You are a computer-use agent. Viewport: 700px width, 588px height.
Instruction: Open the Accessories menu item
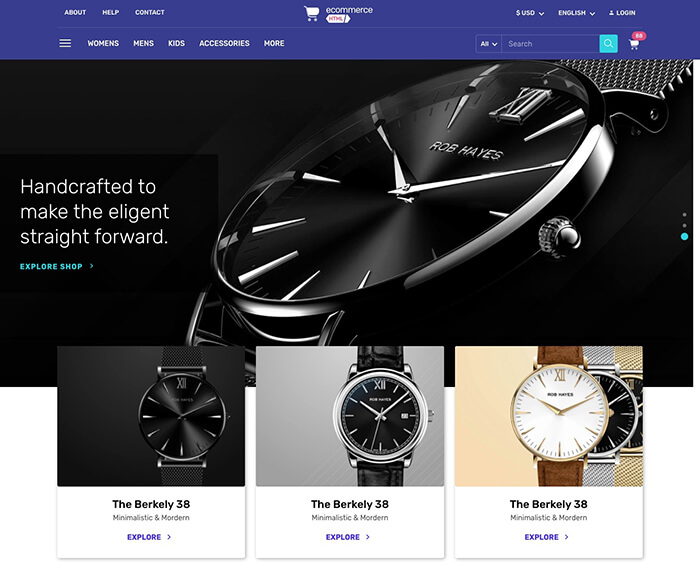224,43
